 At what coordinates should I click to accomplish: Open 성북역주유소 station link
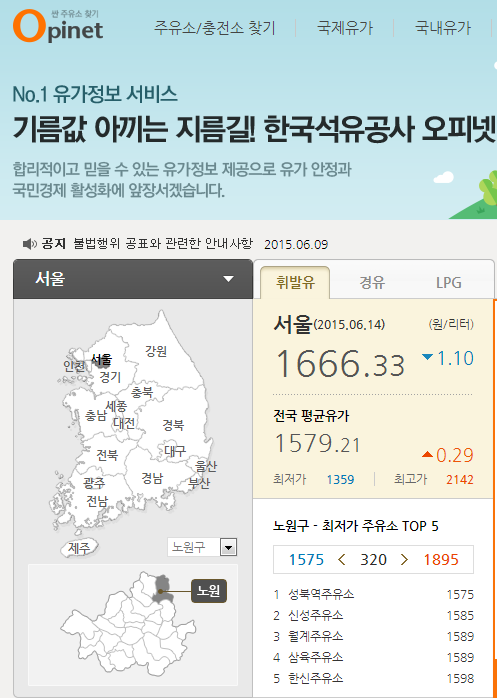(x=321, y=594)
